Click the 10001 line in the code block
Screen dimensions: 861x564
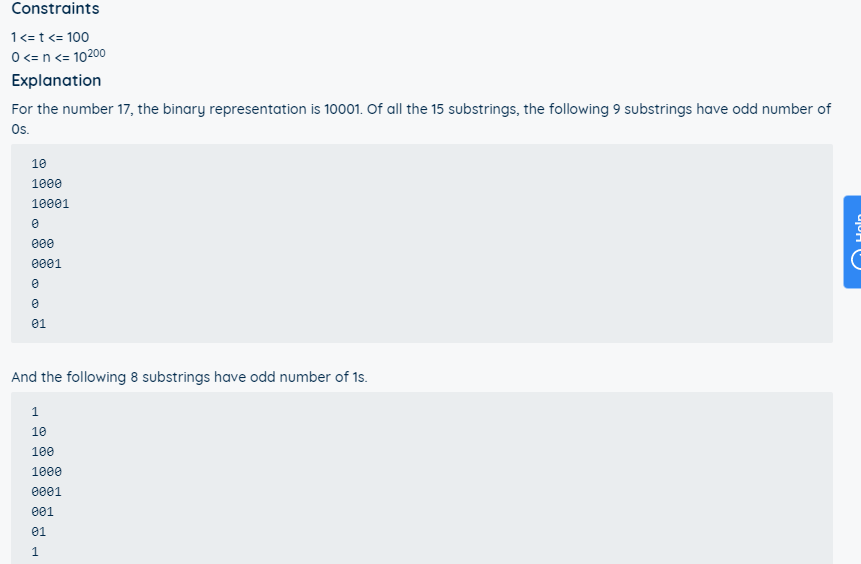tap(50, 204)
